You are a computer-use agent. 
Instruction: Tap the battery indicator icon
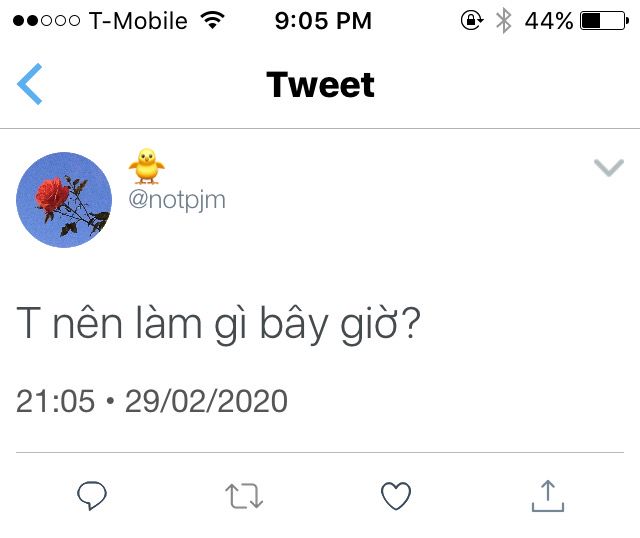604,21
